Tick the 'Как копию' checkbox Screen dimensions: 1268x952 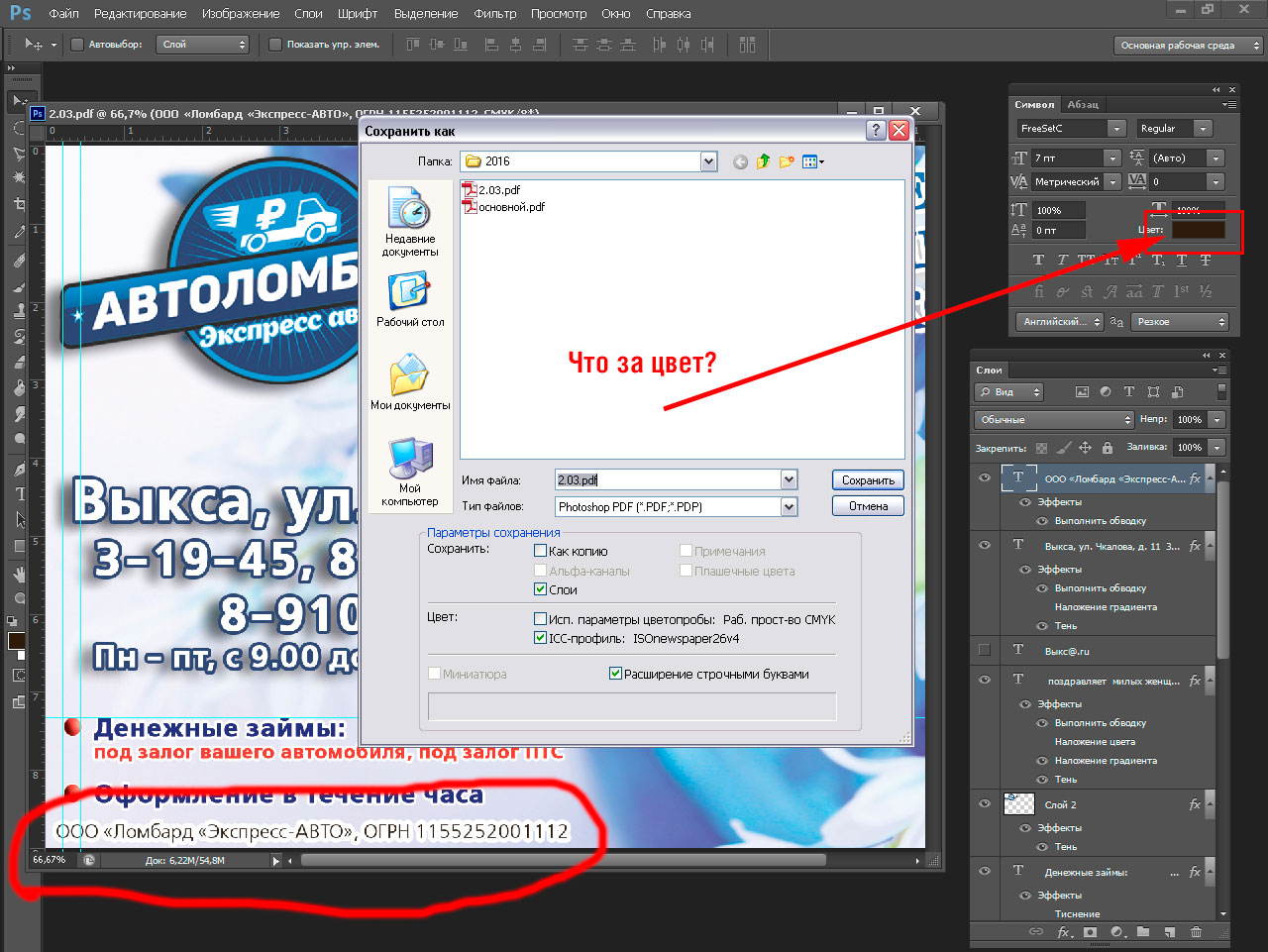tap(541, 551)
